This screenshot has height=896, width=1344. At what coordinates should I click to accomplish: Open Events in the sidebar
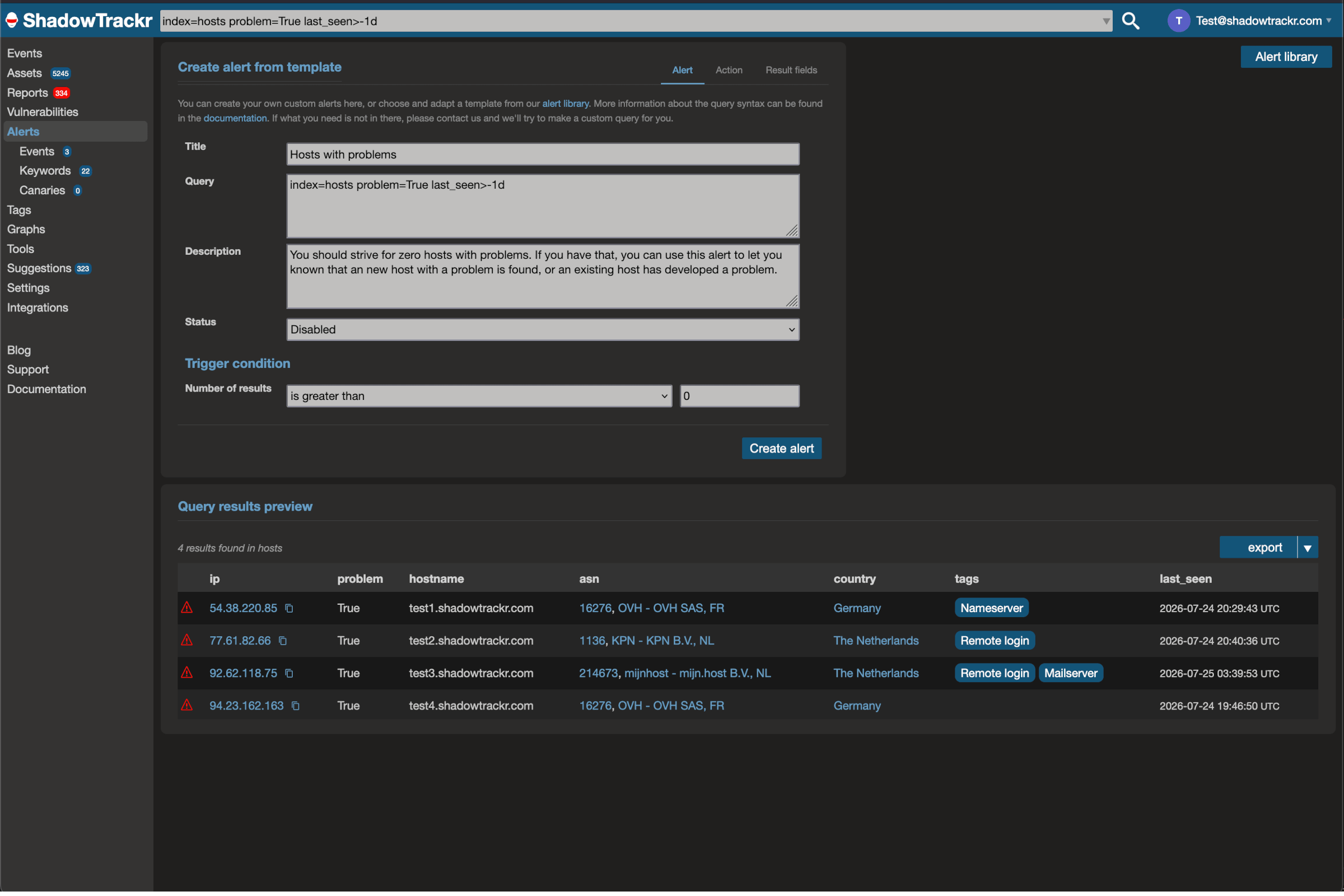(x=25, y=53)
